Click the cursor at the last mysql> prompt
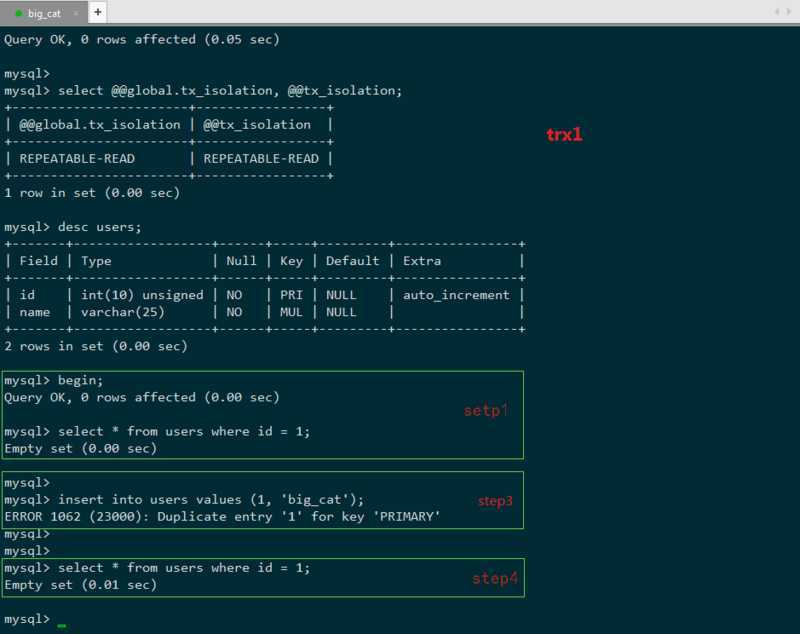The image size is (800, 634). point(62,625)
